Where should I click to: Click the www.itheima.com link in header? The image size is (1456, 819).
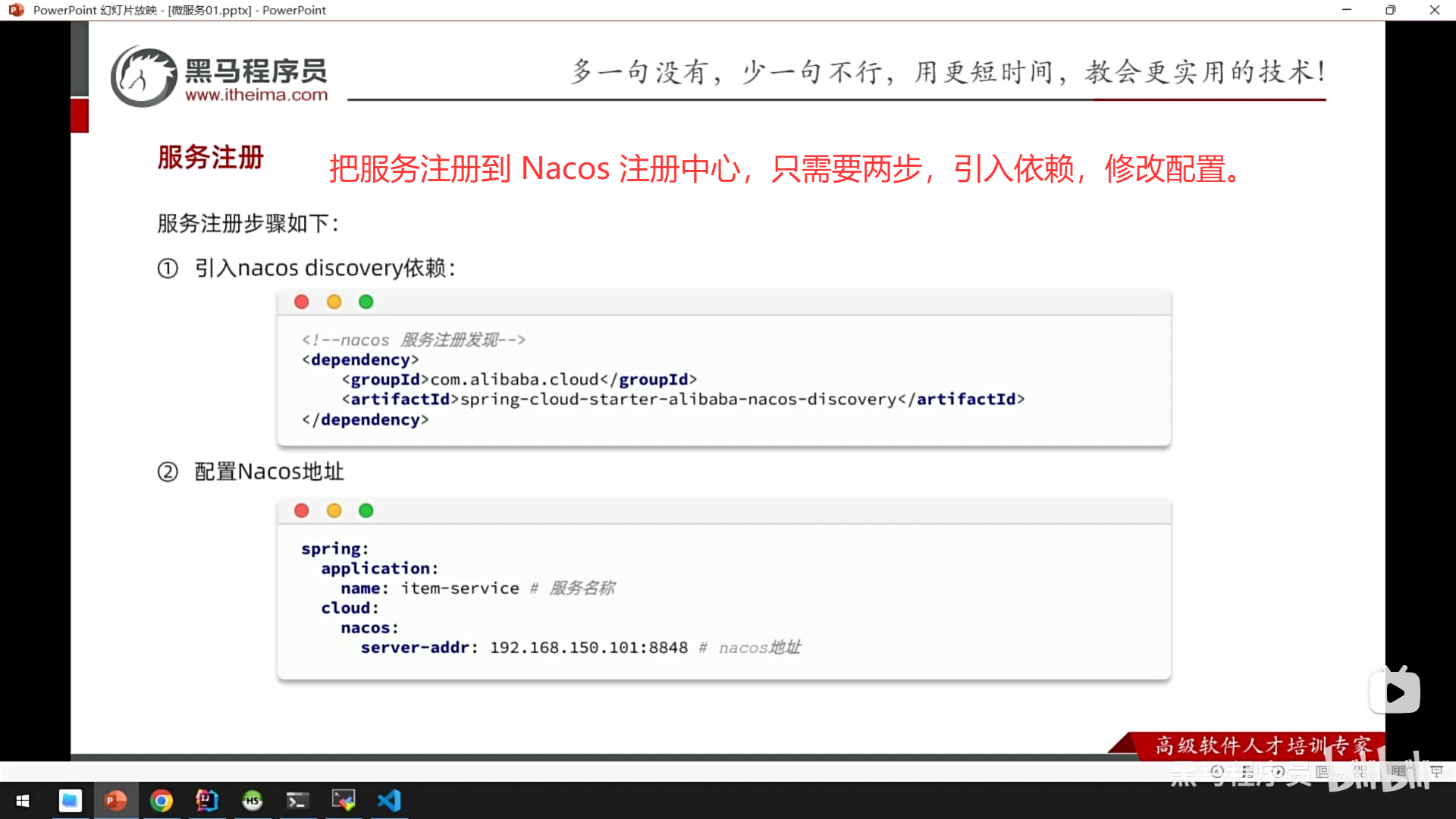tap(256, 95)
